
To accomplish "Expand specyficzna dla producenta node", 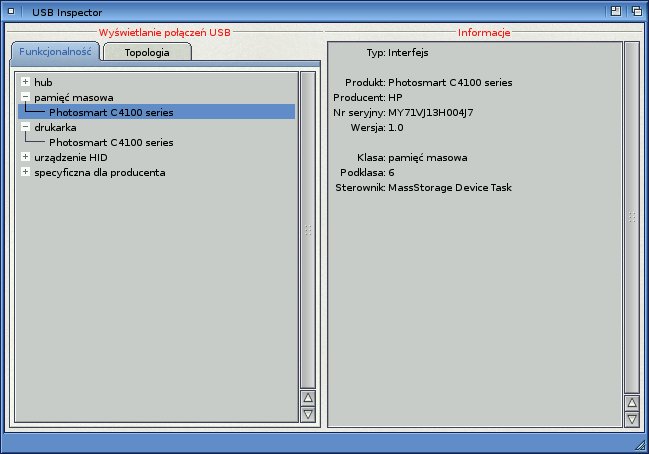I will (x=25, y=172).
